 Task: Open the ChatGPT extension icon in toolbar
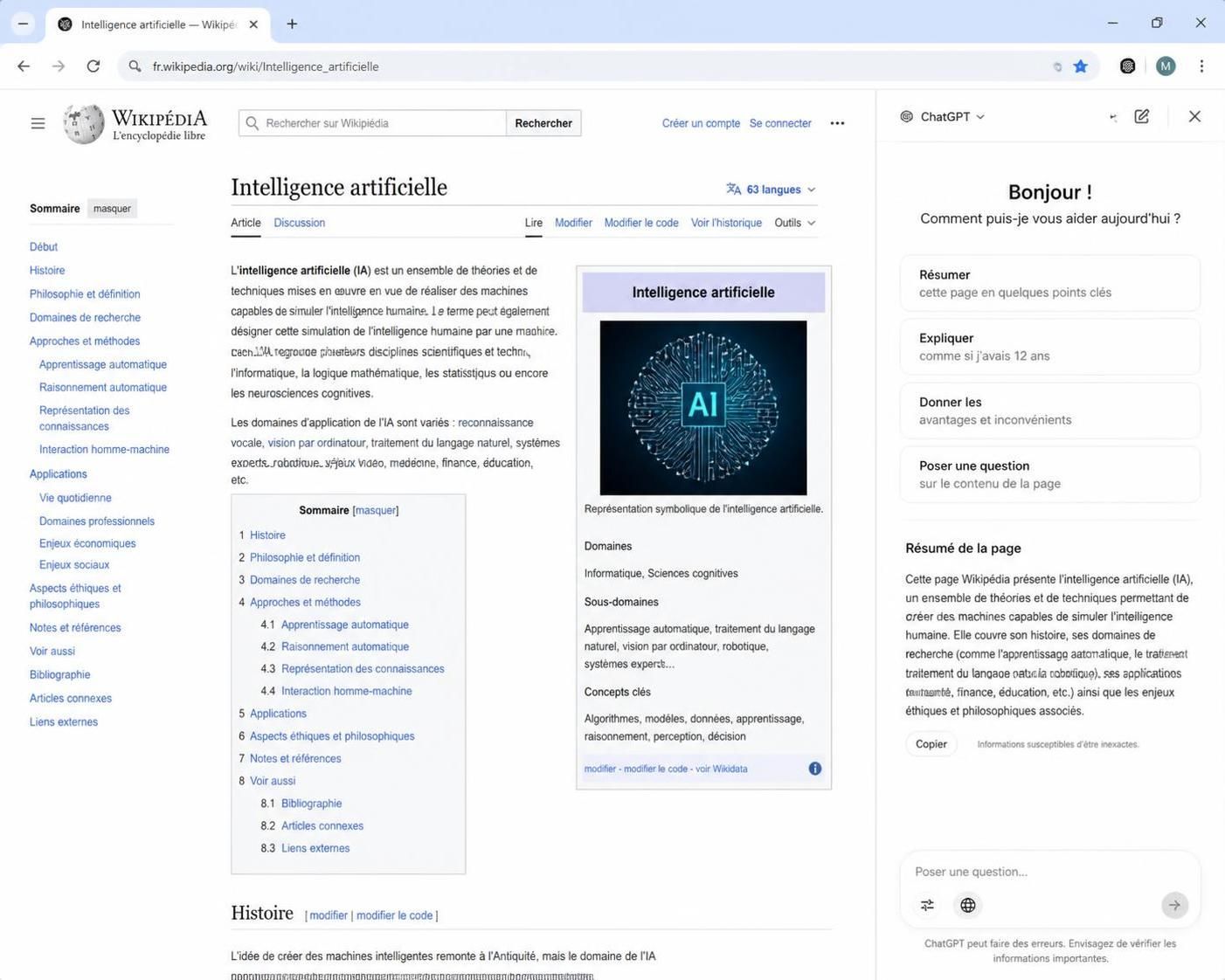1128,66
